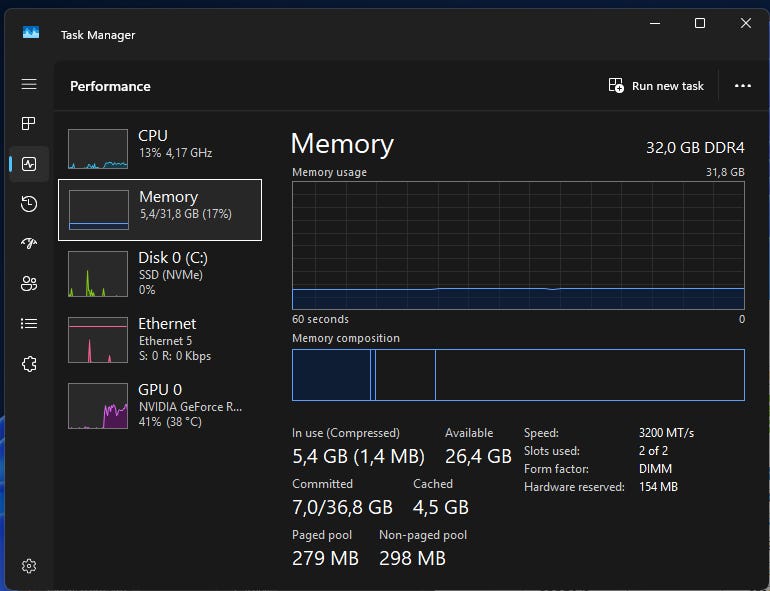770x591 pixels.
Task: Click the Memory usage graph
Action: pos(518,246)
